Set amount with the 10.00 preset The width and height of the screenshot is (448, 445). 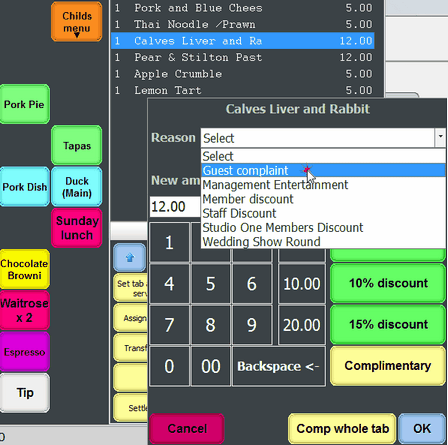(302, 284)
